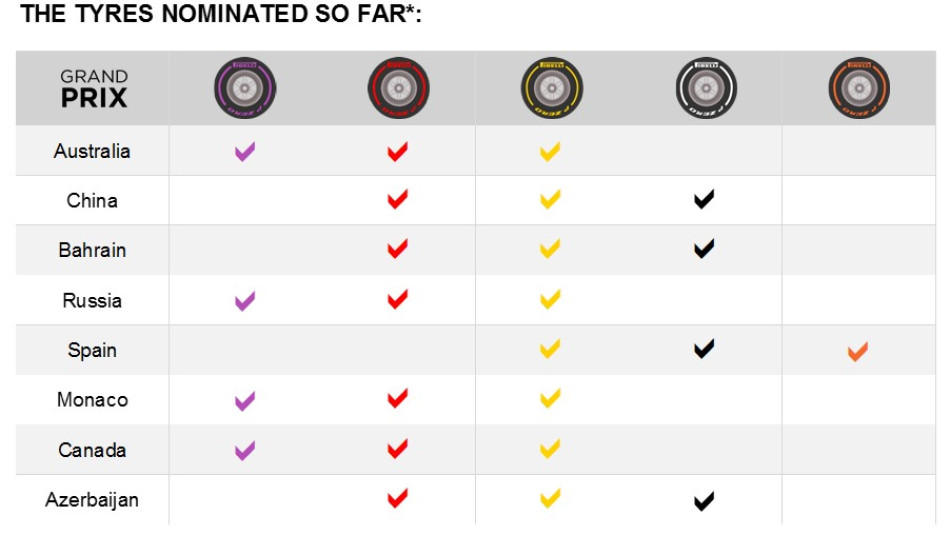Click the purple ultrasoft tyre icon
The image size is (950, 555).
point(245,88)
